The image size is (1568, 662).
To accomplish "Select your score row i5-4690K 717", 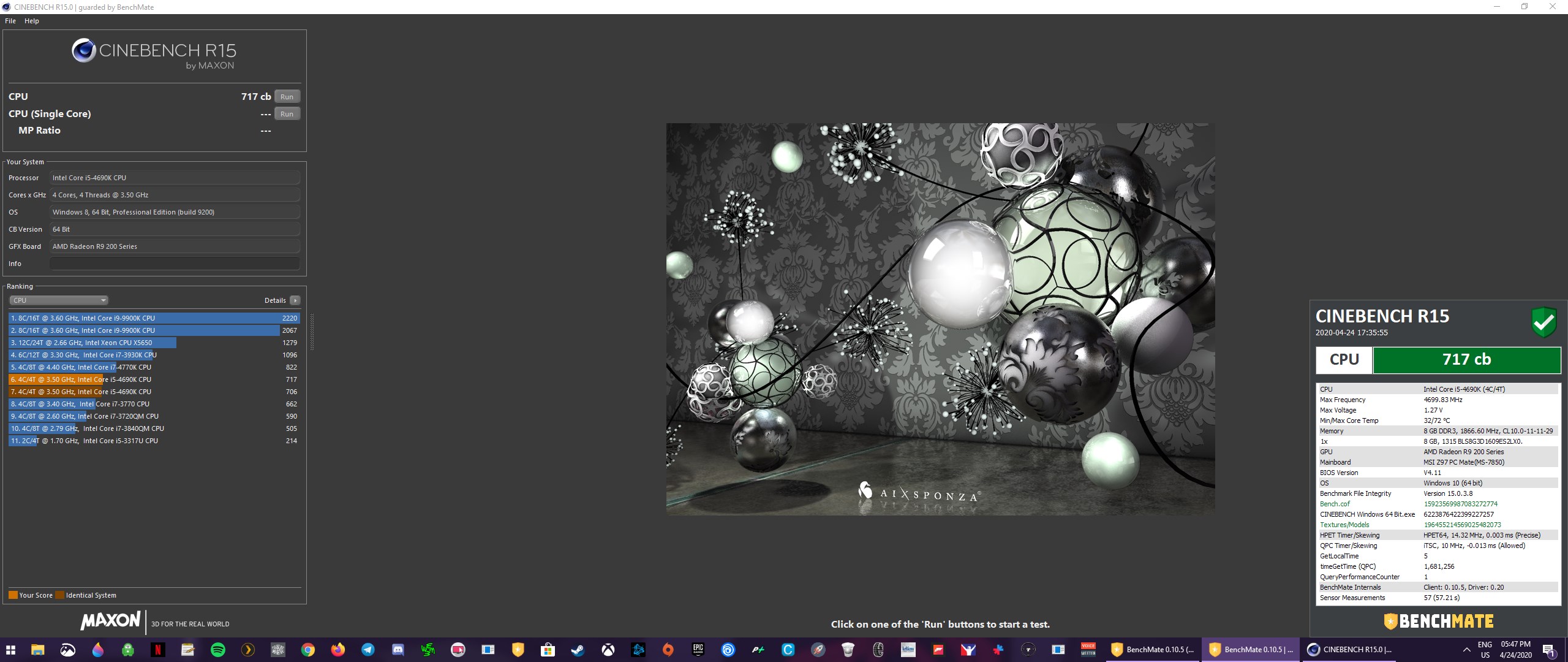I will pyautogui.click(x=154, y=379).
